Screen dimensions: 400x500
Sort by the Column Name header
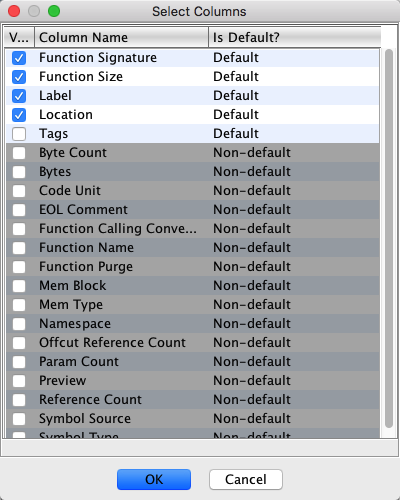click(x=121, y=37)
